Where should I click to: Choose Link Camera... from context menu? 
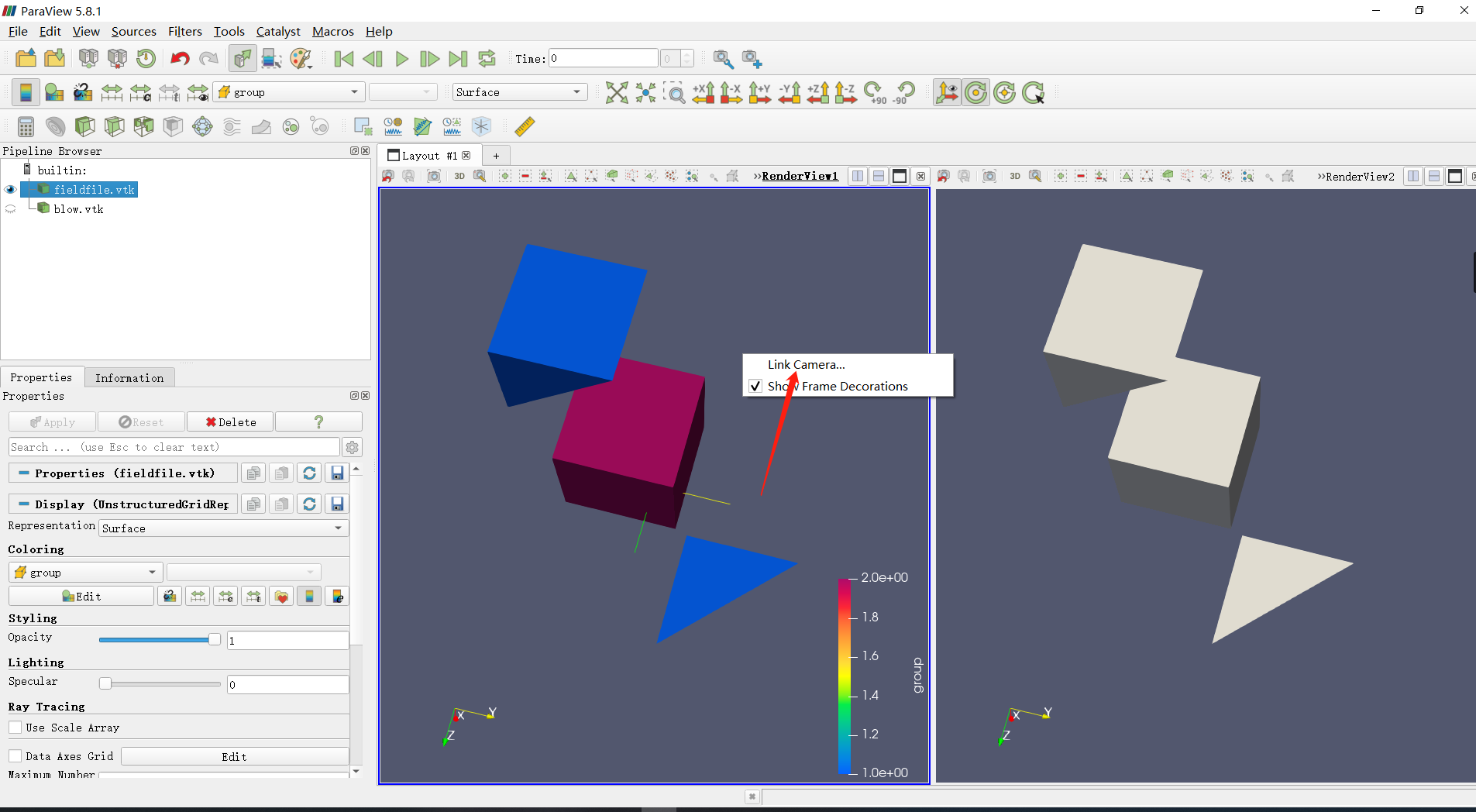click(x=807, y=365)
